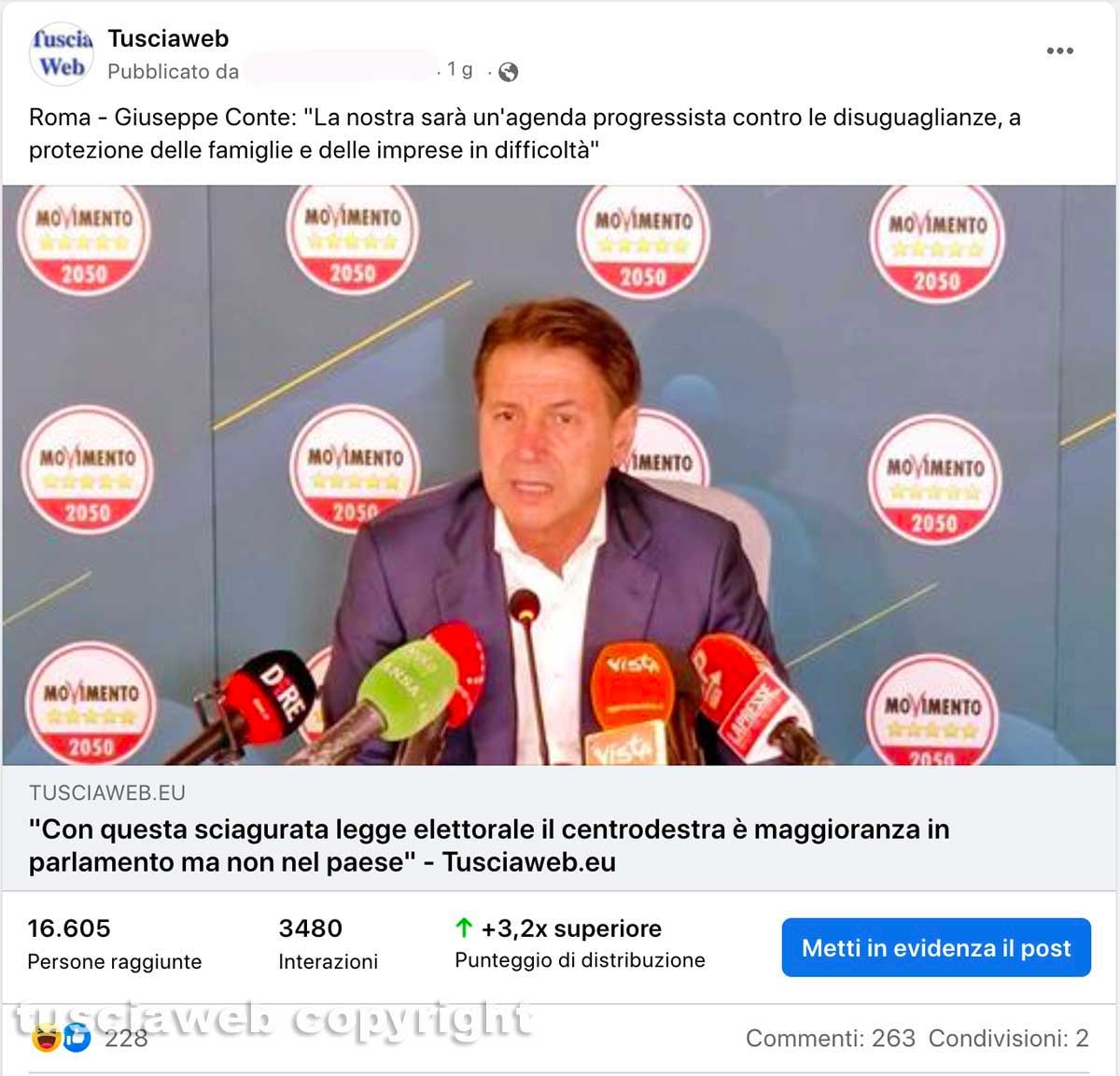Click the globe public audience icon

click(509, 72)
